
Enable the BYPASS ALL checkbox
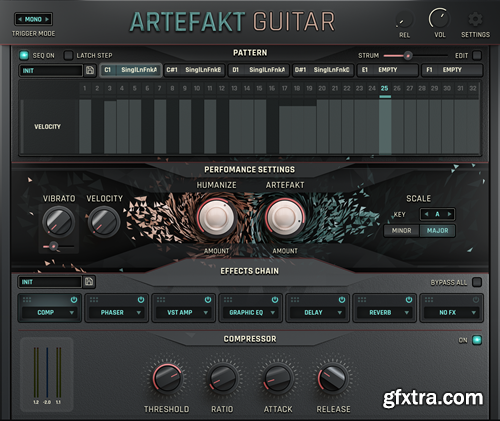point(477,282)
